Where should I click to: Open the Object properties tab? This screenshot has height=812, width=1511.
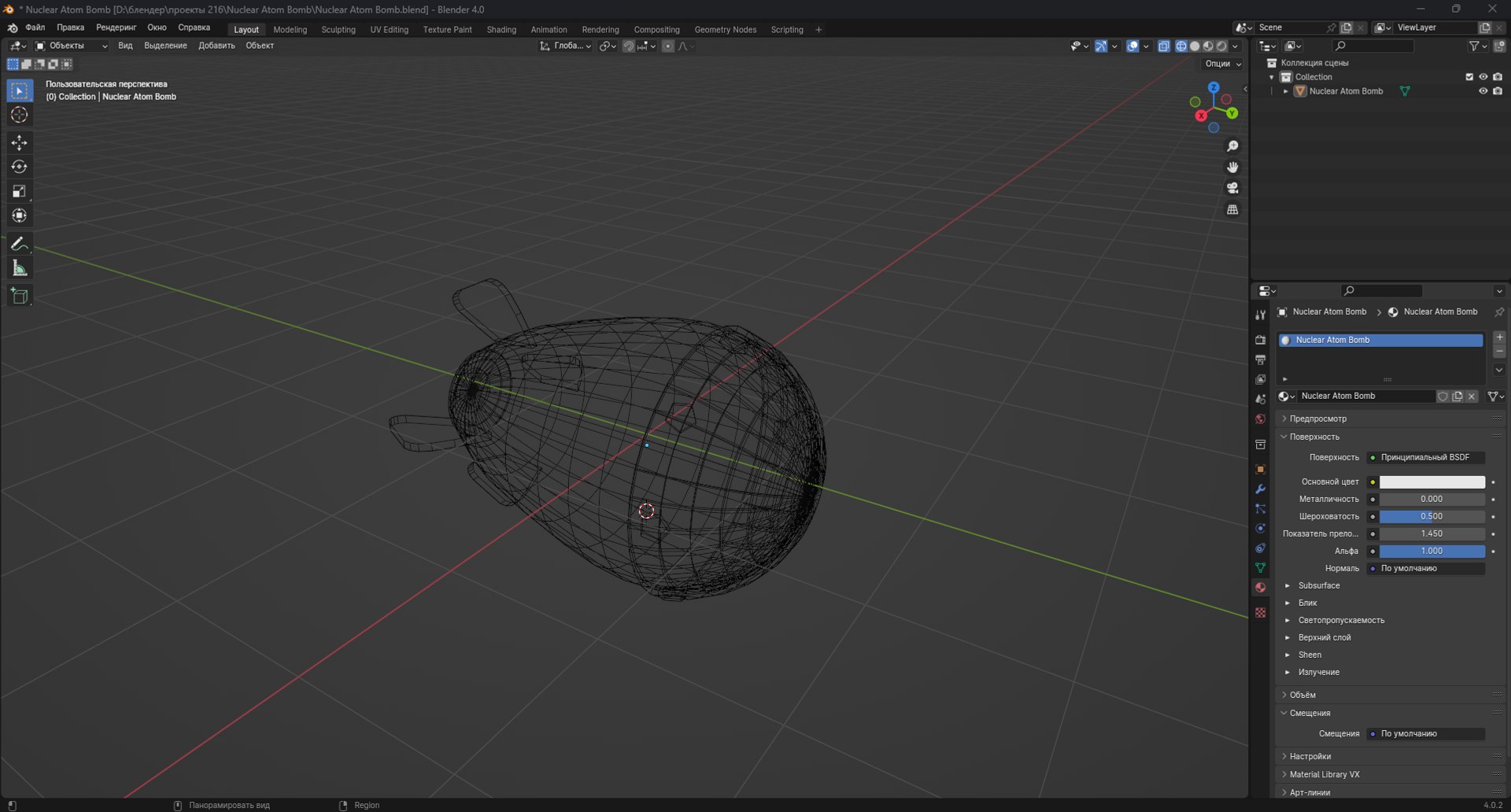(1260, 469)
